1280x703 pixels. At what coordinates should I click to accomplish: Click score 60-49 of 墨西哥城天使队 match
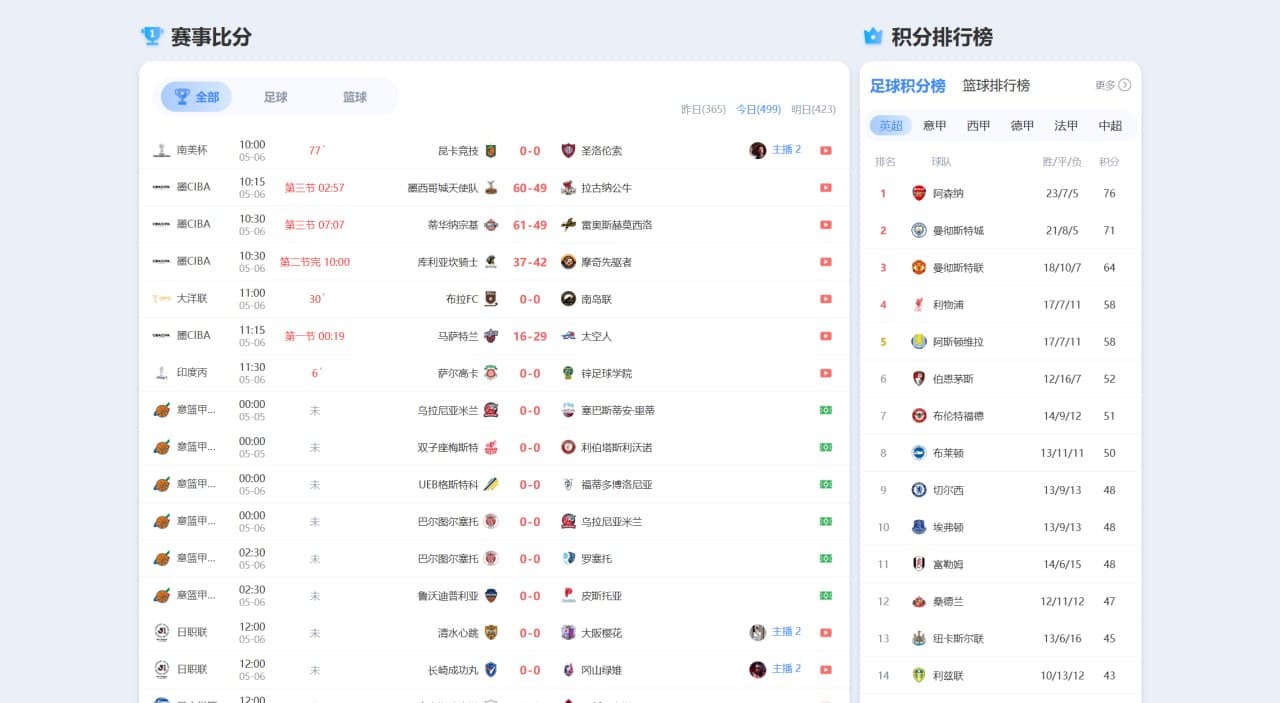coord(530,188)
